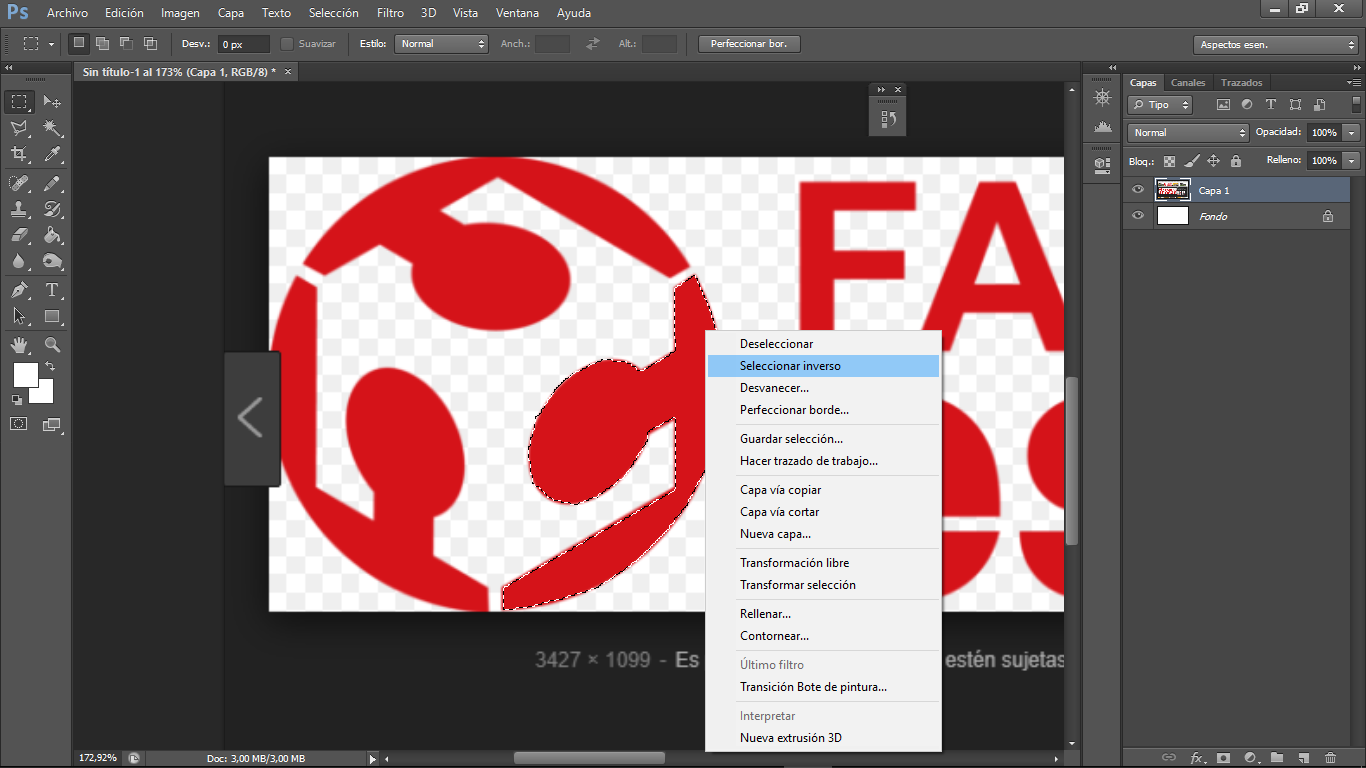1366x768 pixels.
Task: Open the tool preset picker arrow
Action: 51,44
